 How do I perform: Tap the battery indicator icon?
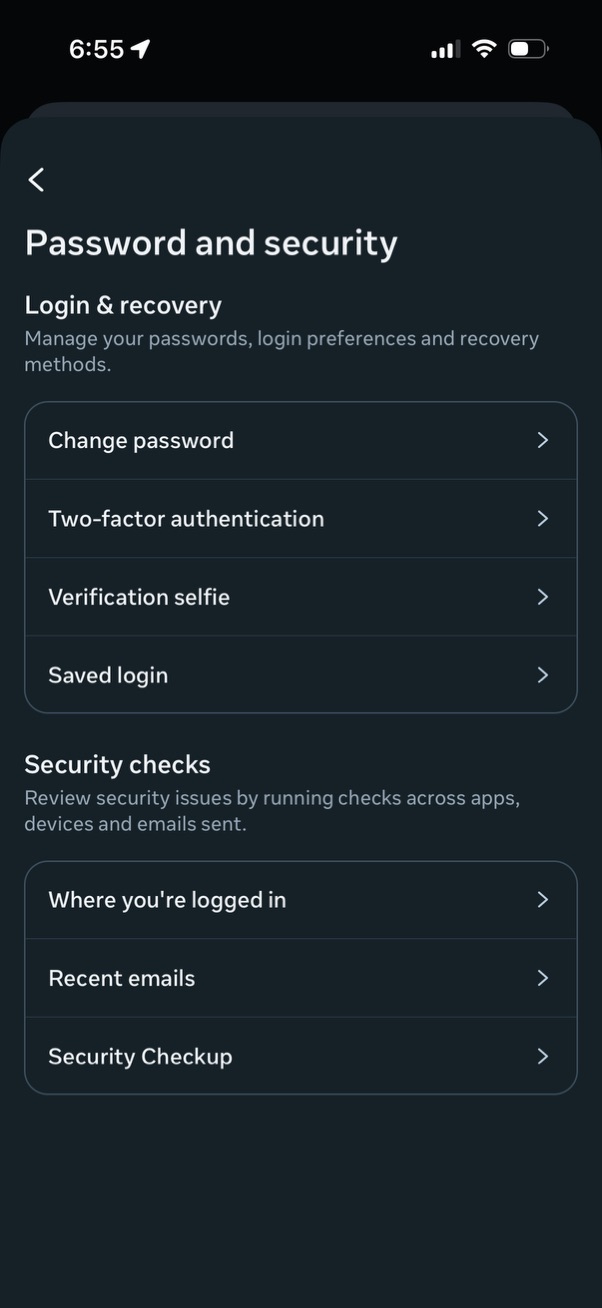point(527,48)
